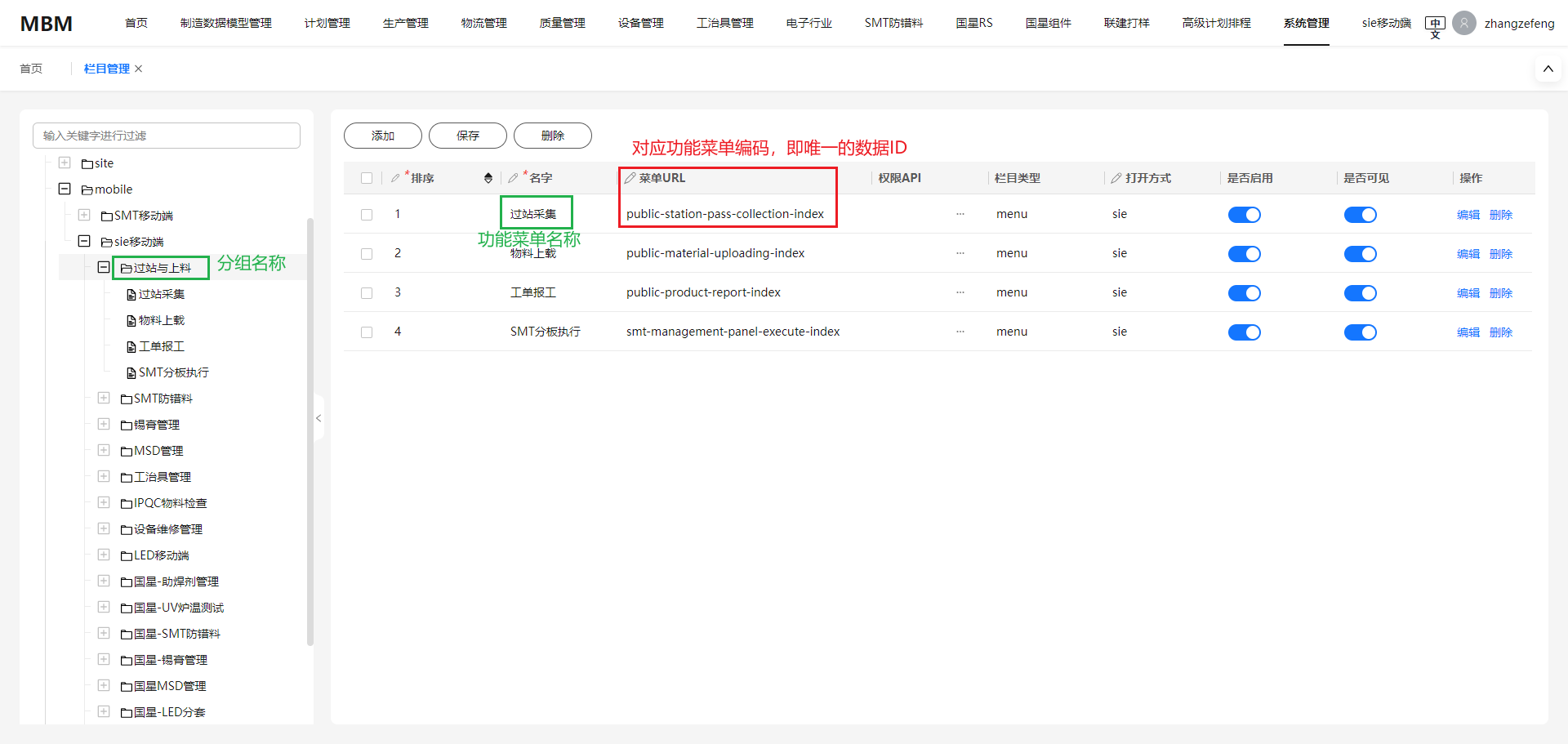Click the document icon beside 工单报工 tree item

pos(131,345)
